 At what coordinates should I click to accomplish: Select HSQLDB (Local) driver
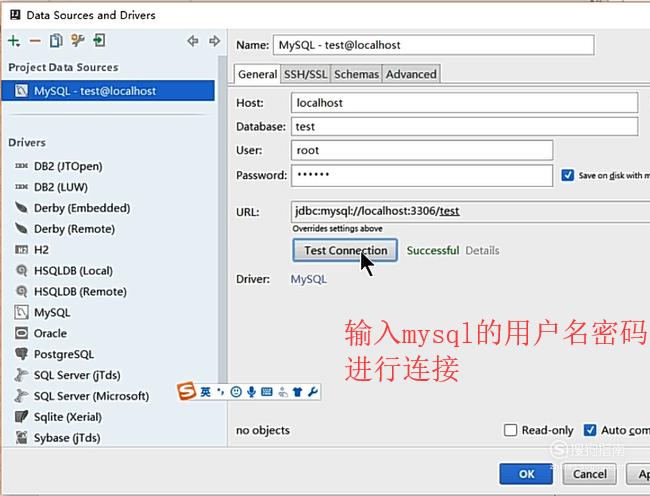pos(73,271)
